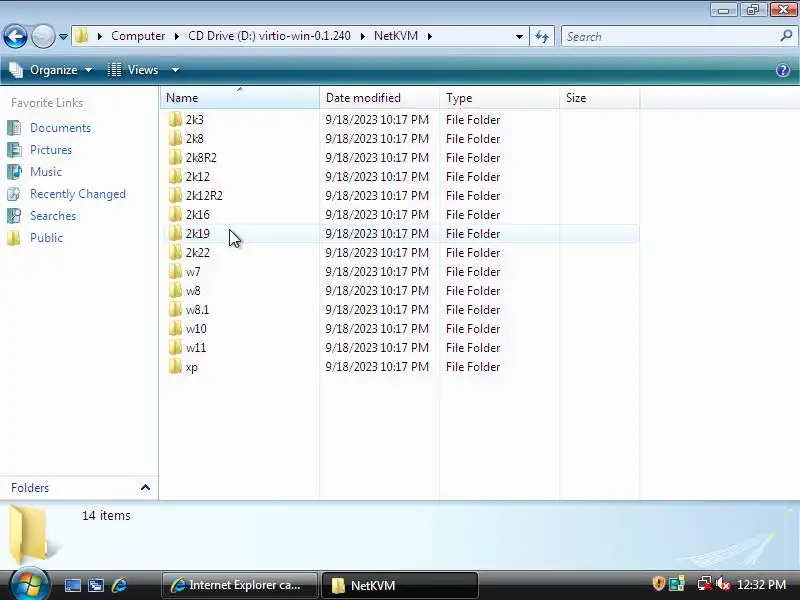This screenshot has width=800, height=600.
Task: Select the 2k19 folder name
Action: 197,234
